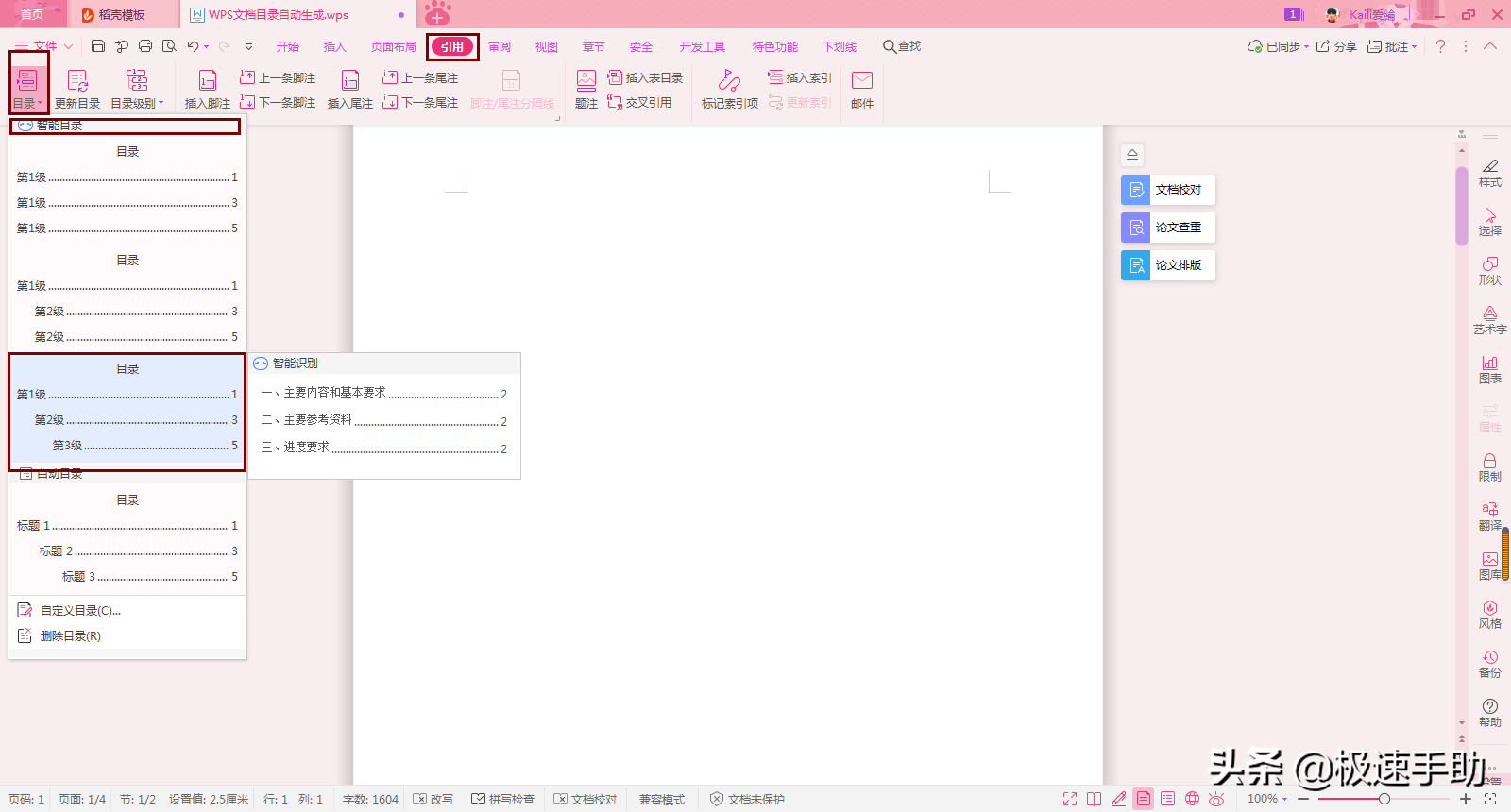Go to 下一条尾注 next endnote
Image resolution: width=1511 pixels, height=812 pixels.
click(420, 102)
